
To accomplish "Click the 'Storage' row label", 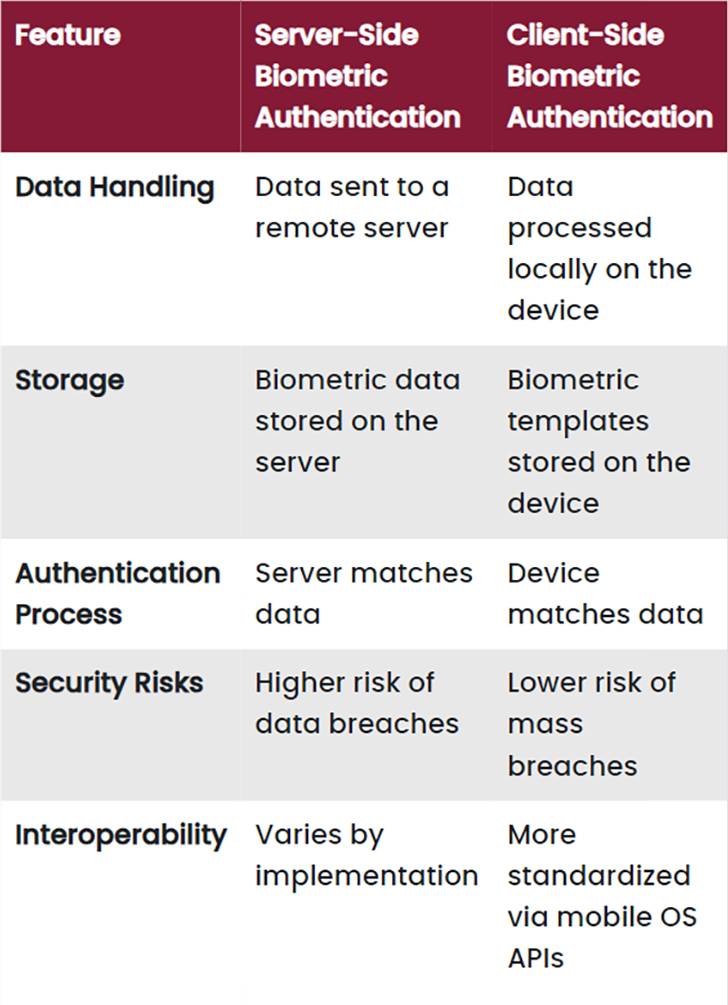I will pyautogui.click(x=69, y=381).
